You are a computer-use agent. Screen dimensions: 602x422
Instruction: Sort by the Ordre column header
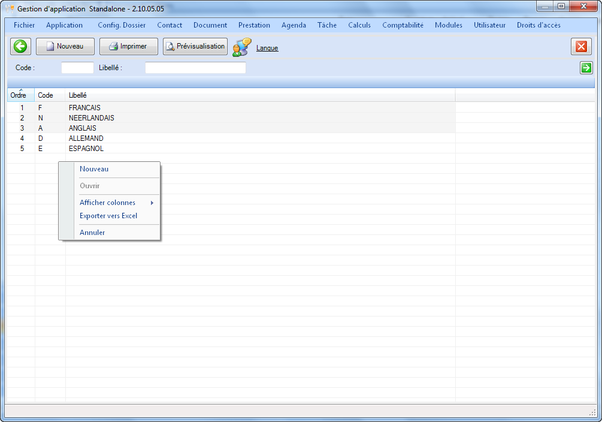[18, 95]
